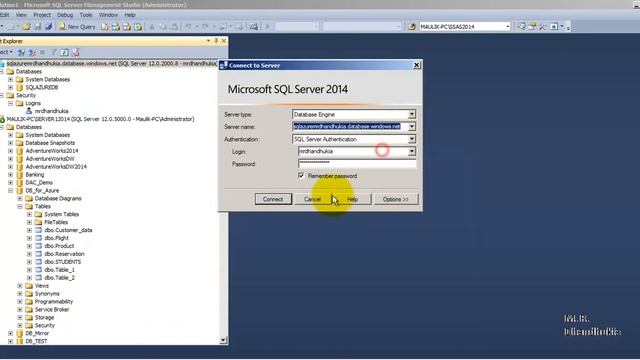Click the Save toolbar icon

tap(38, 27)
